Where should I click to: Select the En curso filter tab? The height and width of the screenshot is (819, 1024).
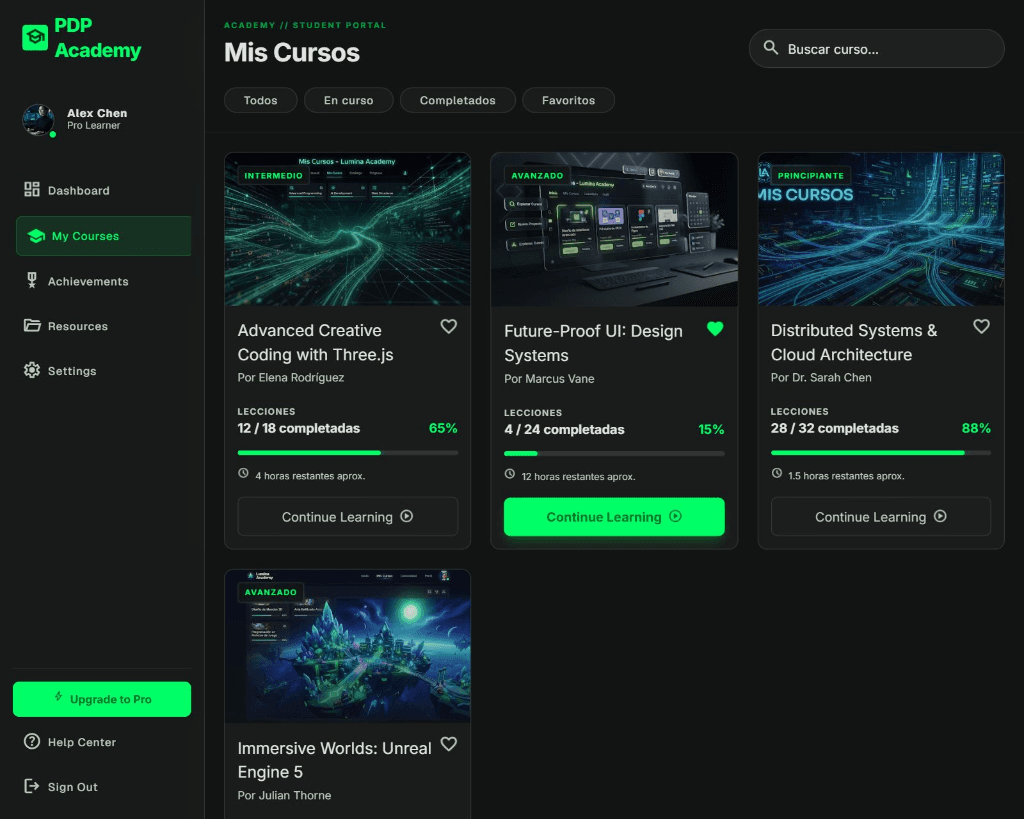(x=349, y=100)
